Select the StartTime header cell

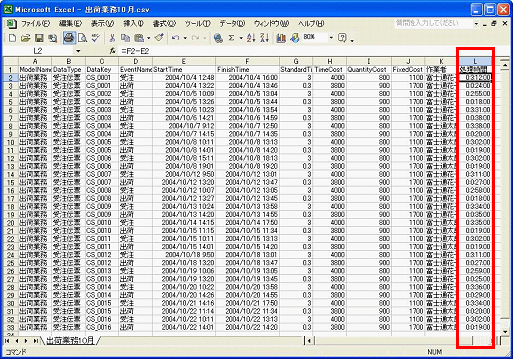184,70
